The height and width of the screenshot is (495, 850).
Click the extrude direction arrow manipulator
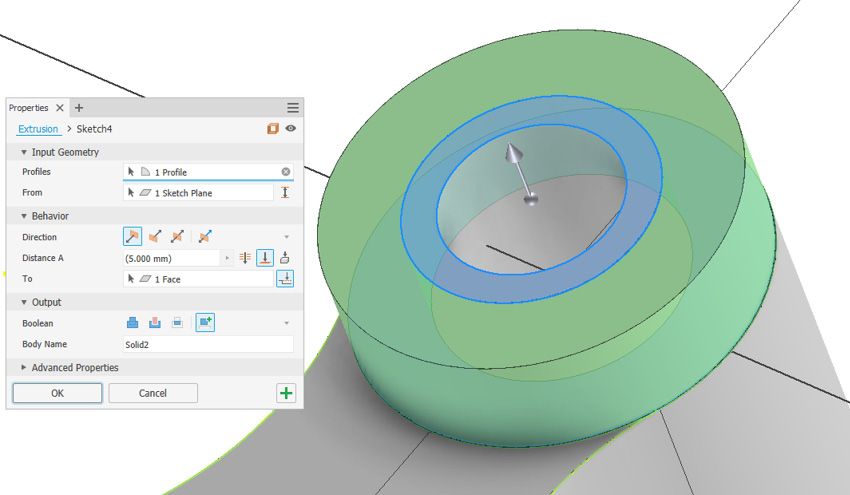click(x=513, y=154)
